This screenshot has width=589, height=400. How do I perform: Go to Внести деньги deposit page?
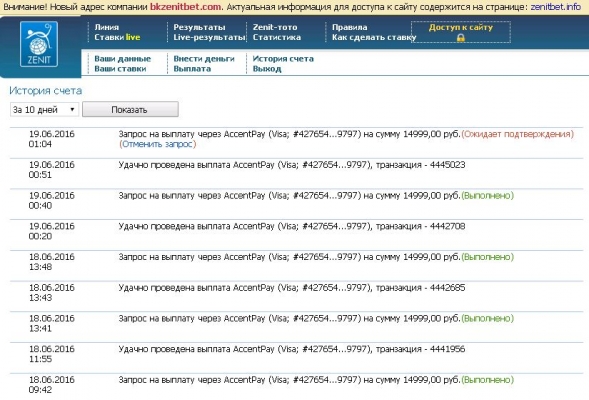tap(204, 59)
